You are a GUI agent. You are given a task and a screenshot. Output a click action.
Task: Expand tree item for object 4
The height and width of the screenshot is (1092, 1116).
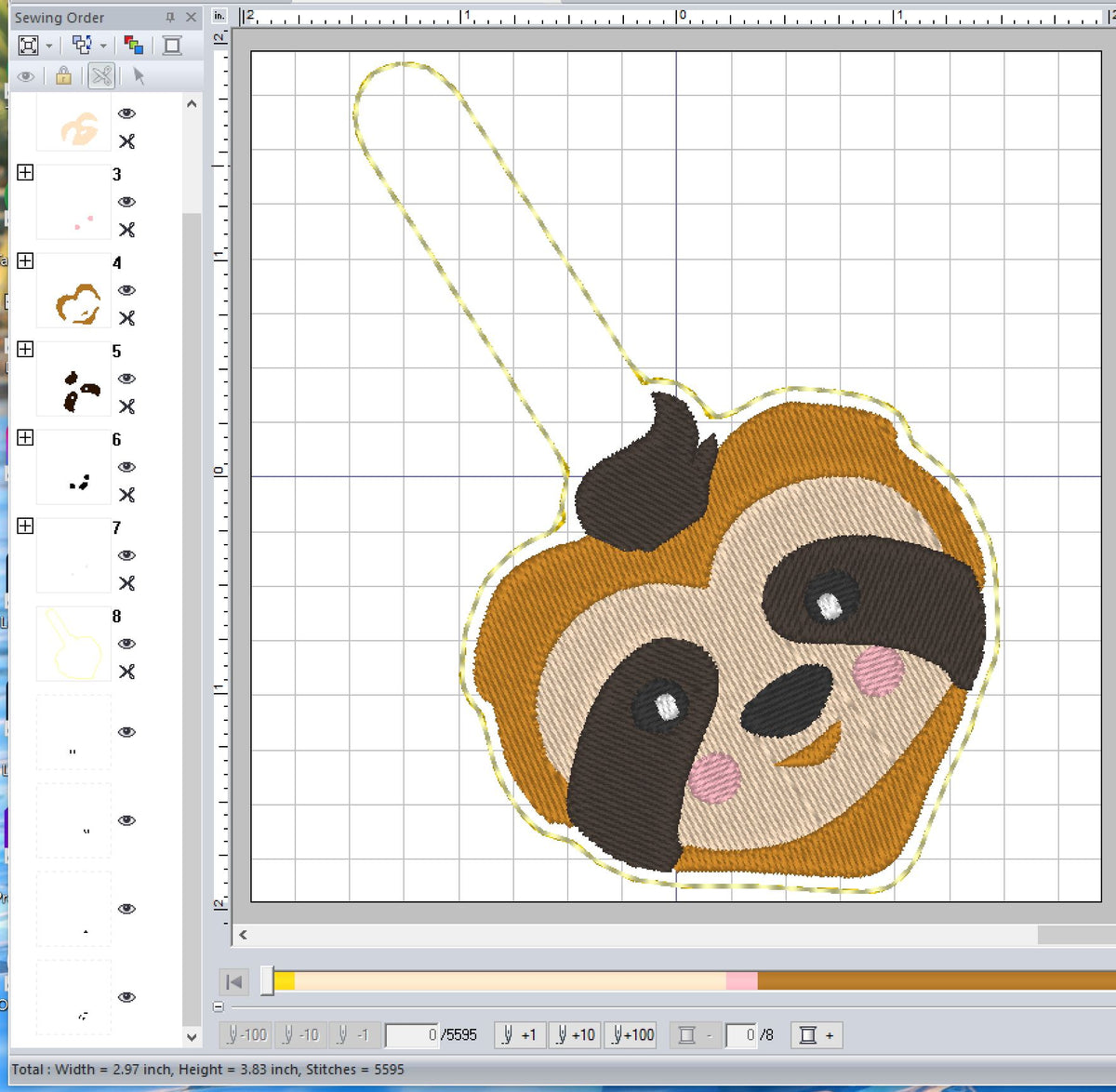point(25,261)
